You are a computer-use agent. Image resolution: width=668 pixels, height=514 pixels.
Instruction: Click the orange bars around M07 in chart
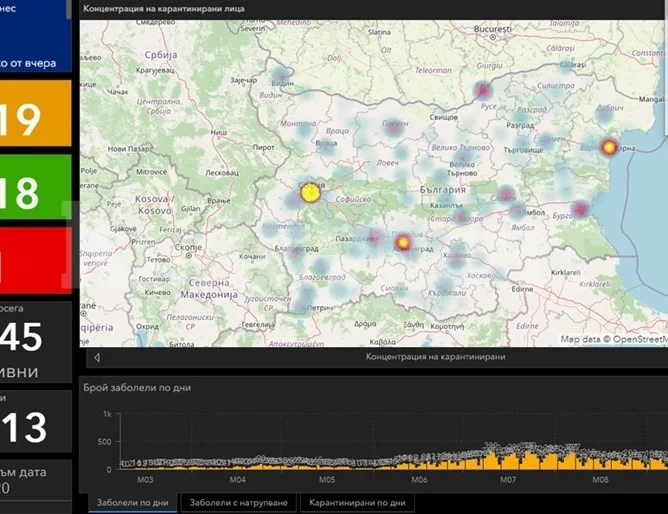pyautogui.click(x=509, y=461)
